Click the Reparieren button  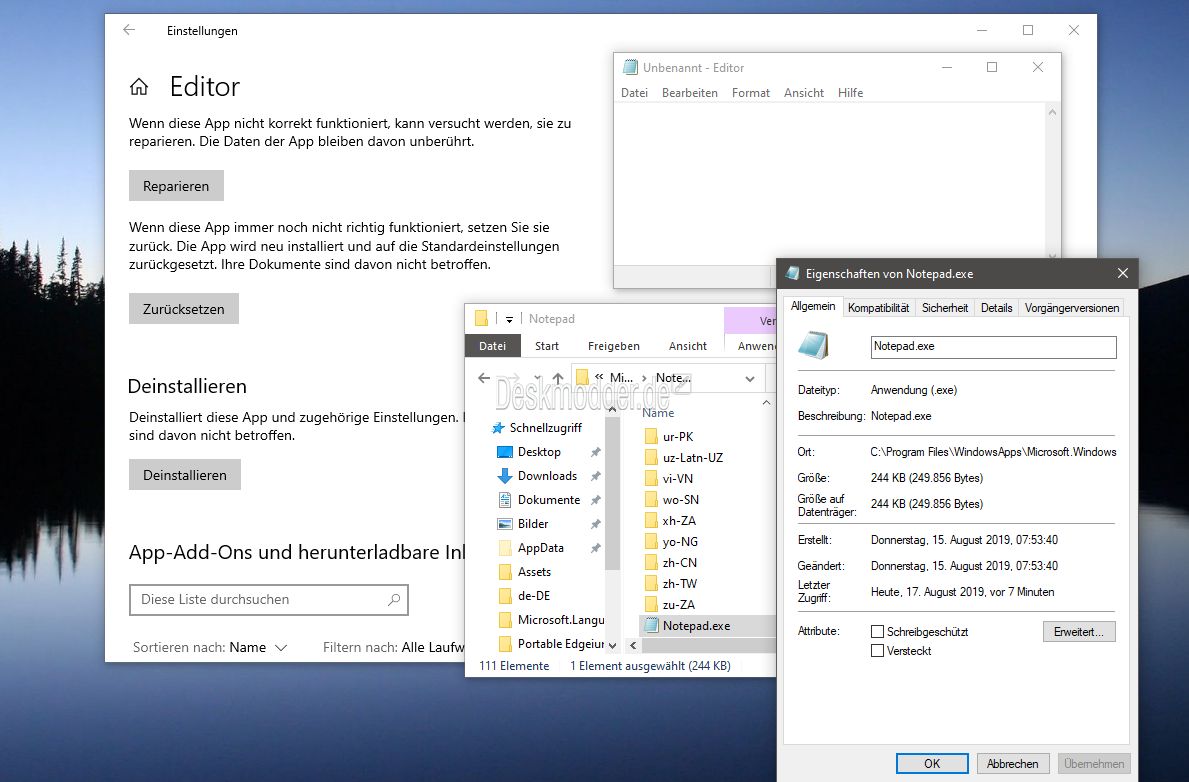(x=176, y=186)
